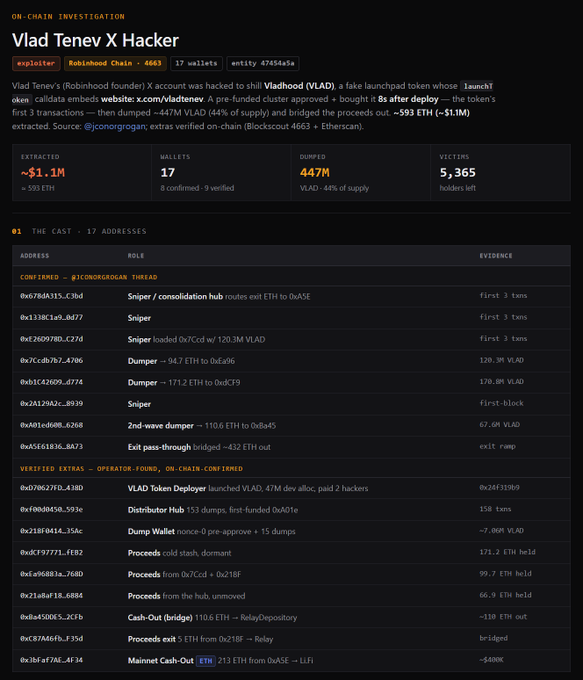The image size is (583, 680).
Task: Click the Distributor Hub role text
Action: (156, 510)
